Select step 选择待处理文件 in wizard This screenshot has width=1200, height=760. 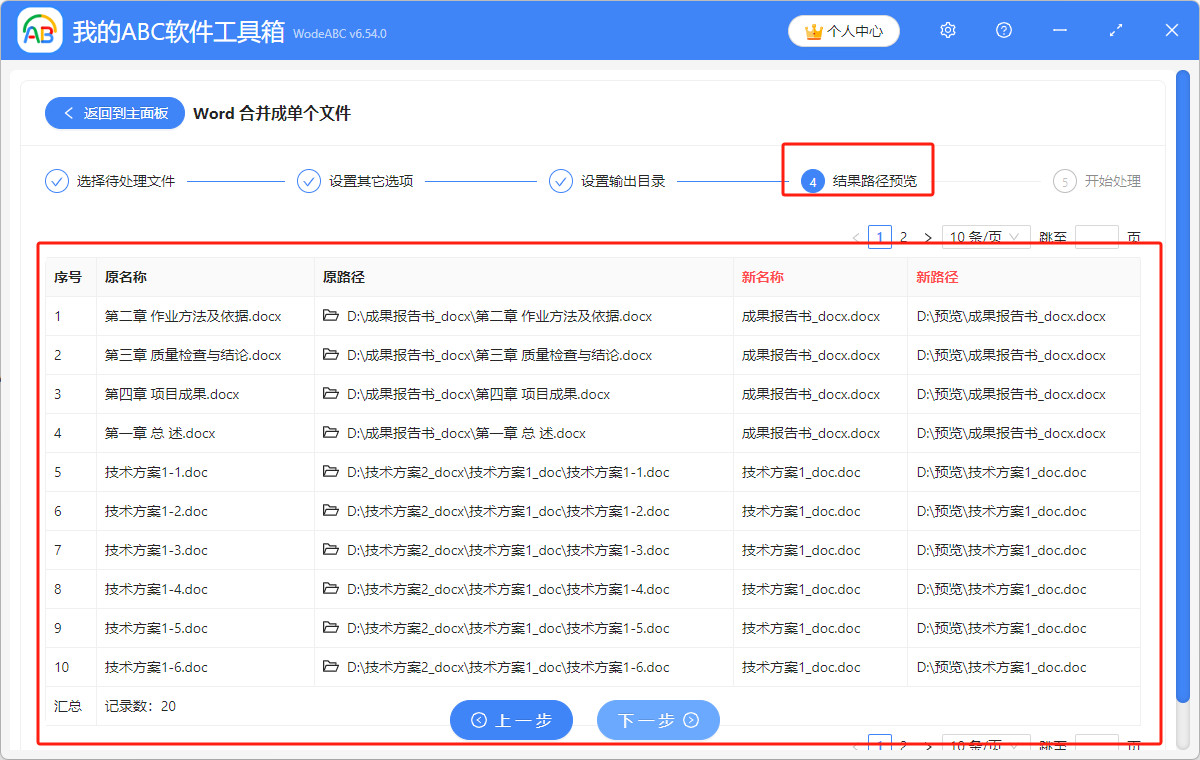[x=111, y=181]
